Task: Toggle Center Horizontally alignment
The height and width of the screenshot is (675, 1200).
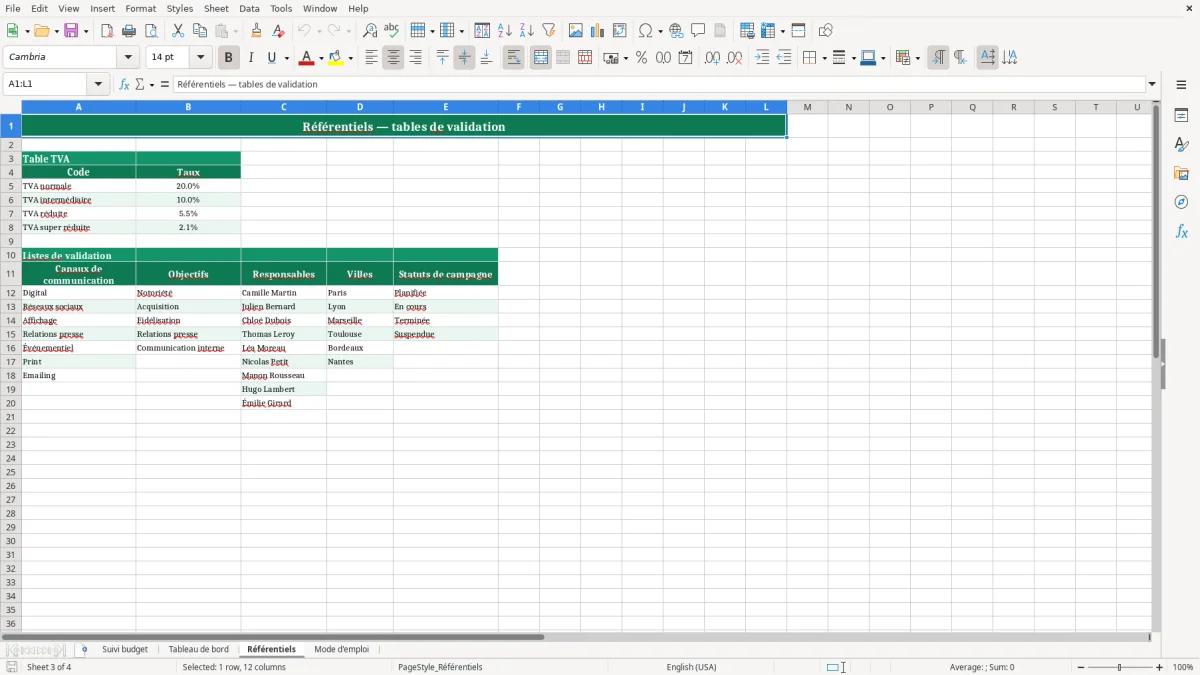Action: 393,58
